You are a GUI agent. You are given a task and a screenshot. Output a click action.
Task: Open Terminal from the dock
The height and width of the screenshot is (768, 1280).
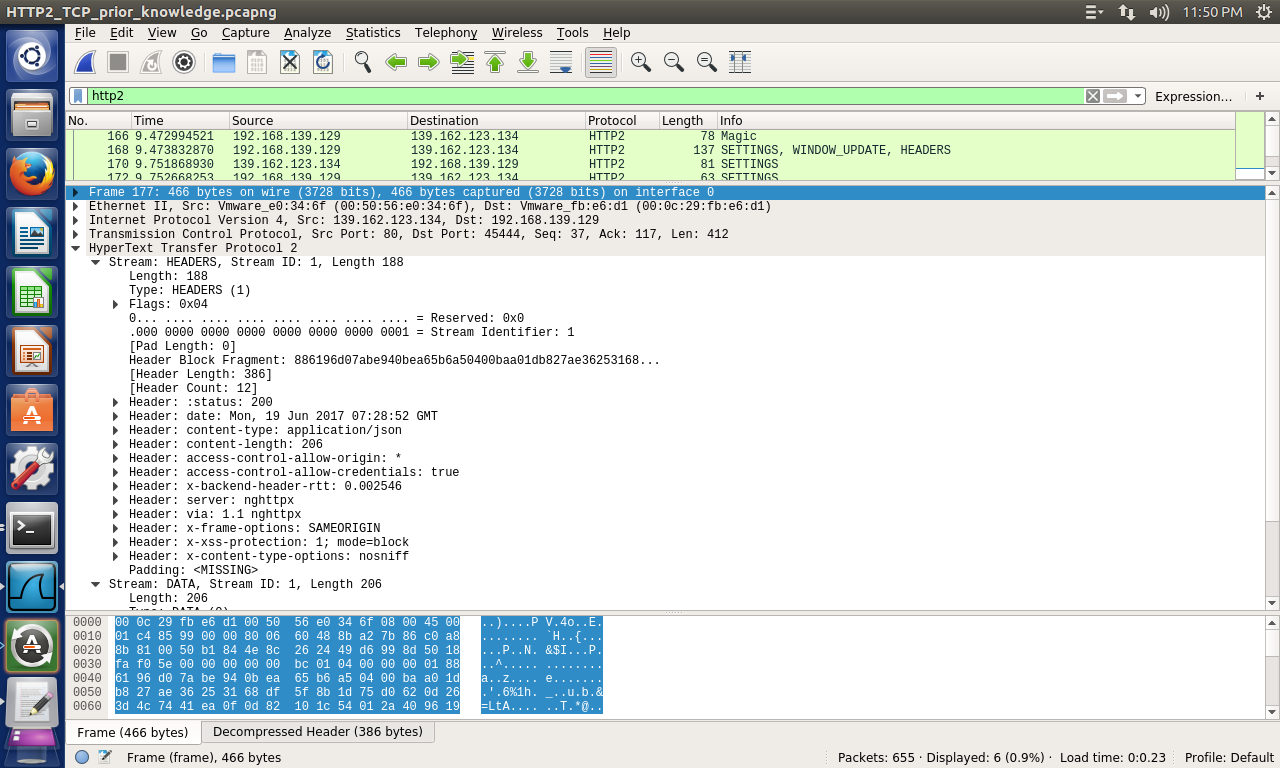pos(32,529)
